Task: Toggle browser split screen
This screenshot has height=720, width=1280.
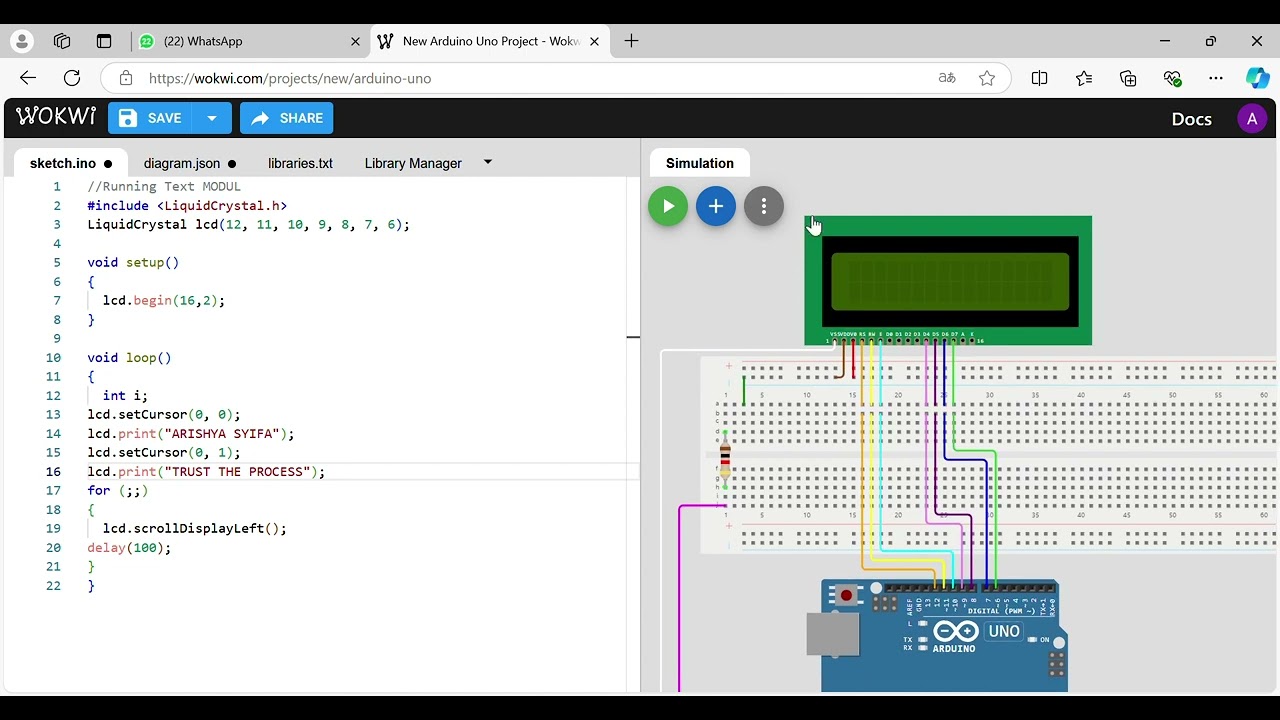Action: (x=1039, y=78)
